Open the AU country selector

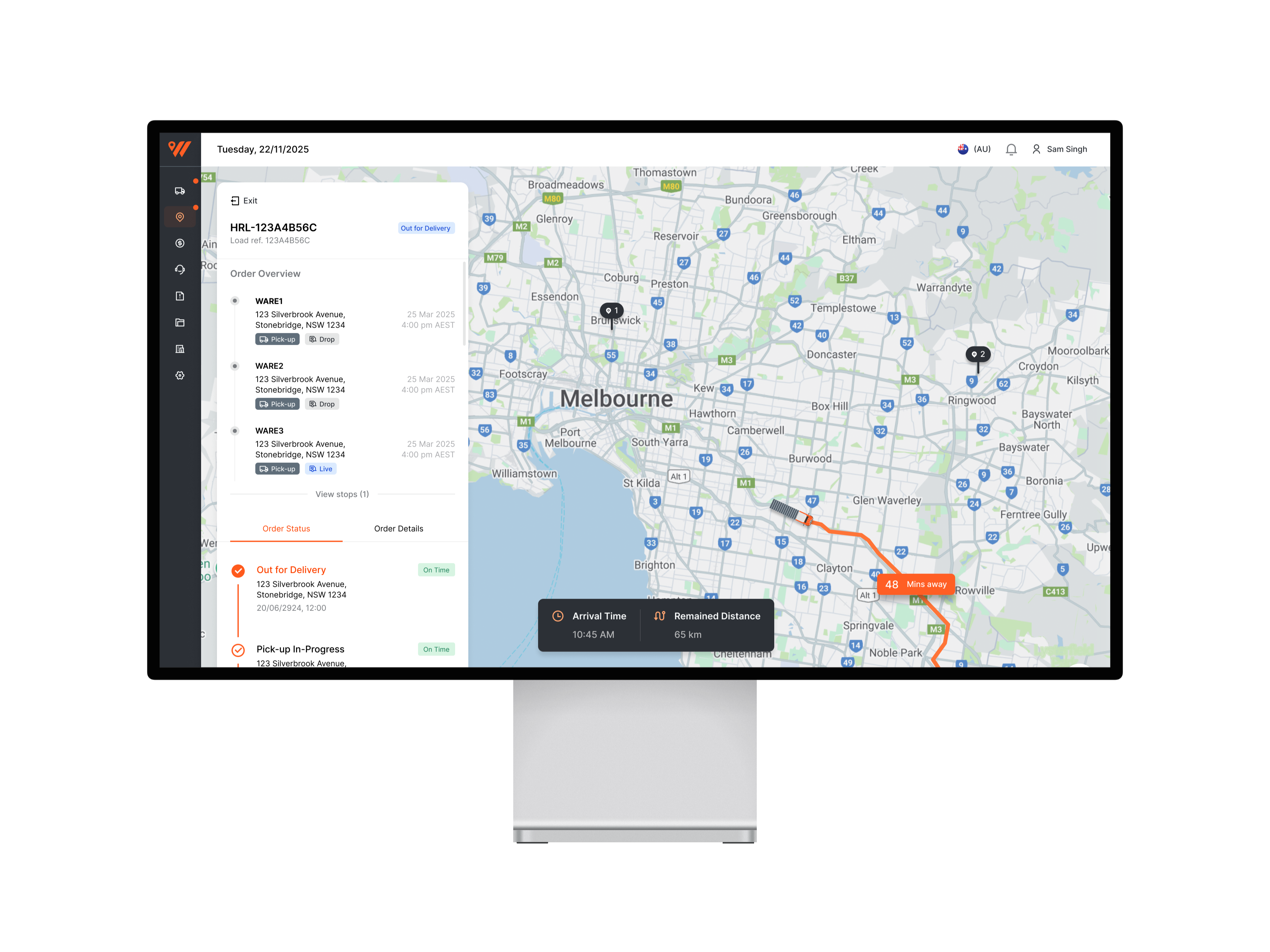[974, 149]
